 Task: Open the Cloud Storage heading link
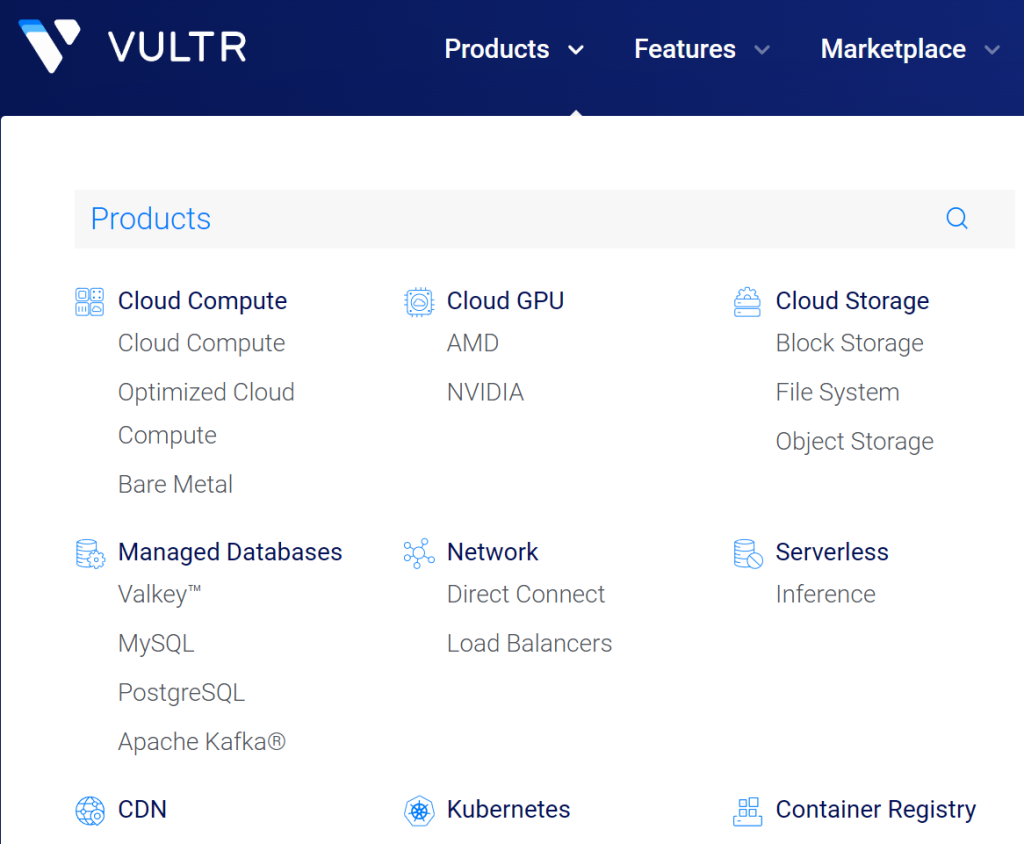(852, 301)
